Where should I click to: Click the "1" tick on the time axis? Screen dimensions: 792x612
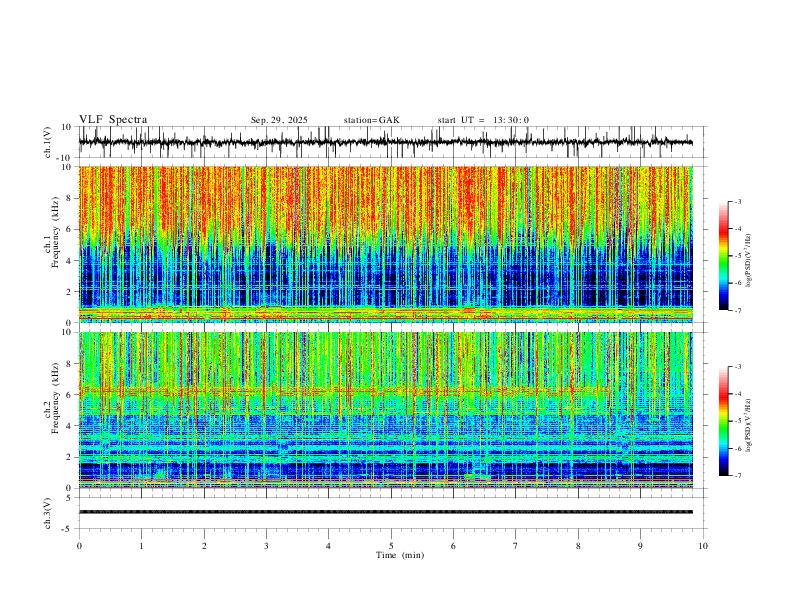(141, 546)
